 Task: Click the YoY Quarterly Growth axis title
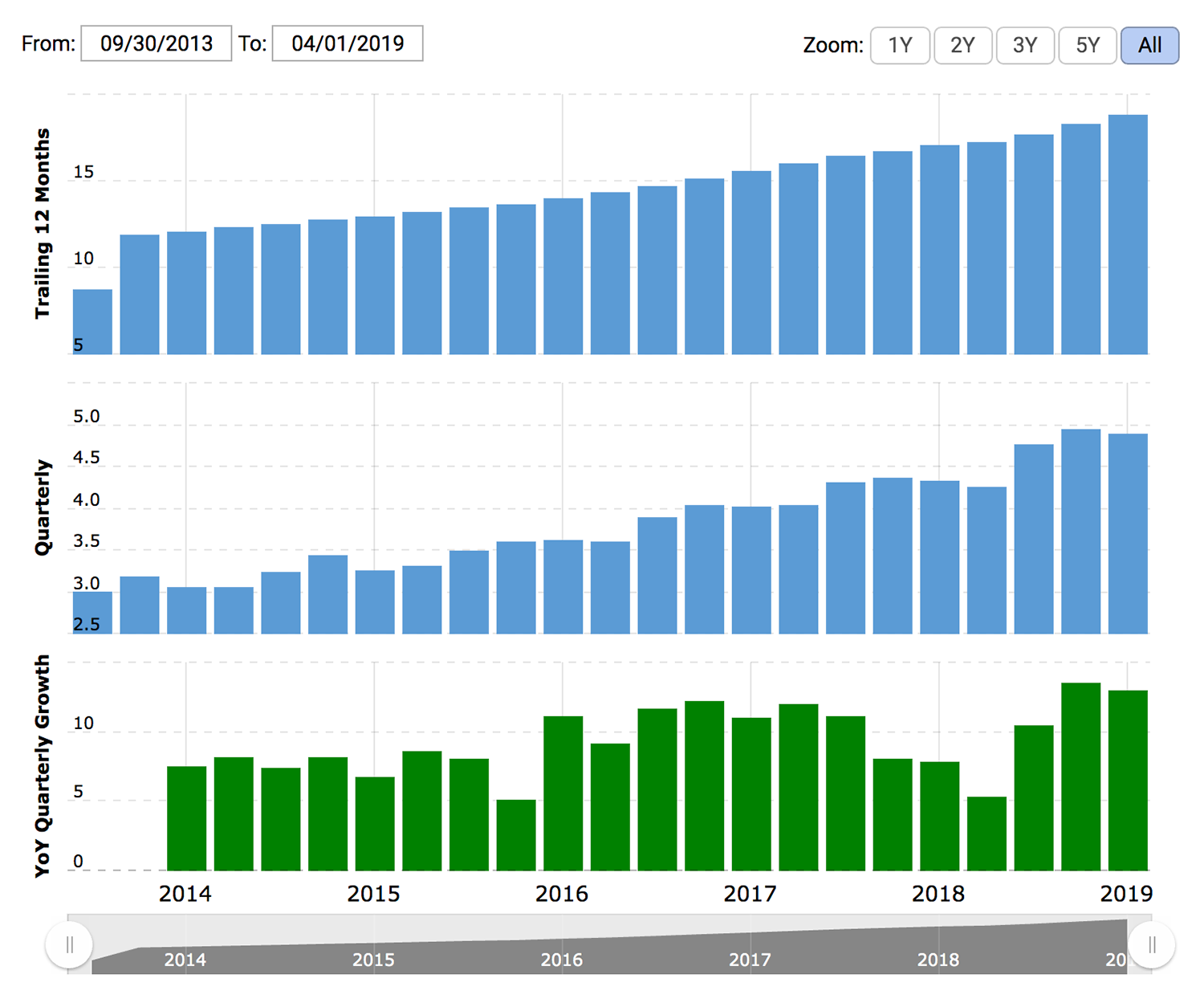coord(42,766)
